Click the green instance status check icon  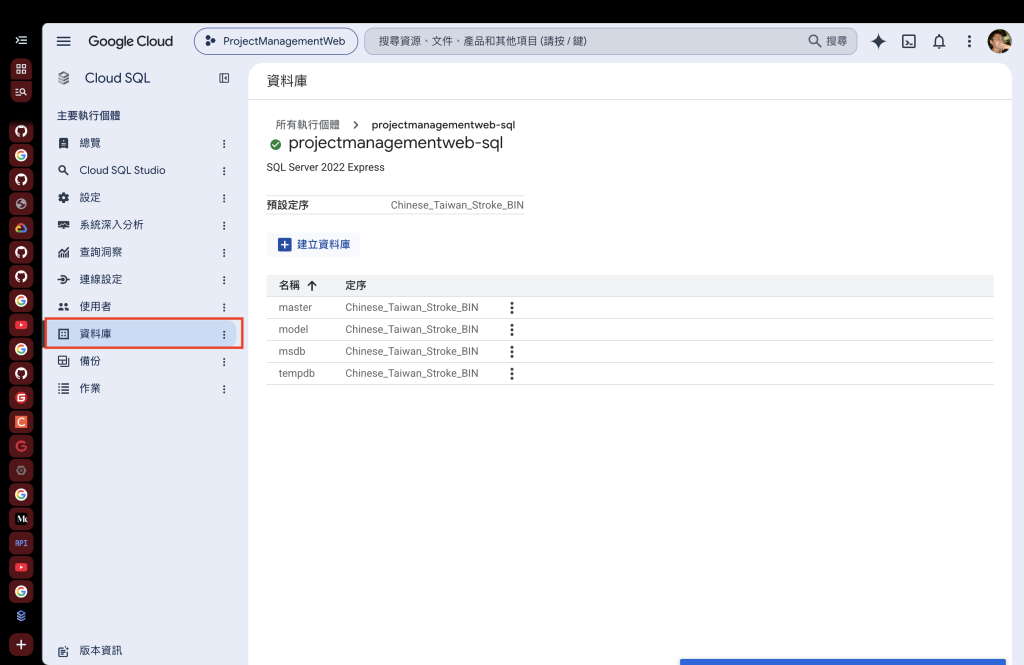276,144
